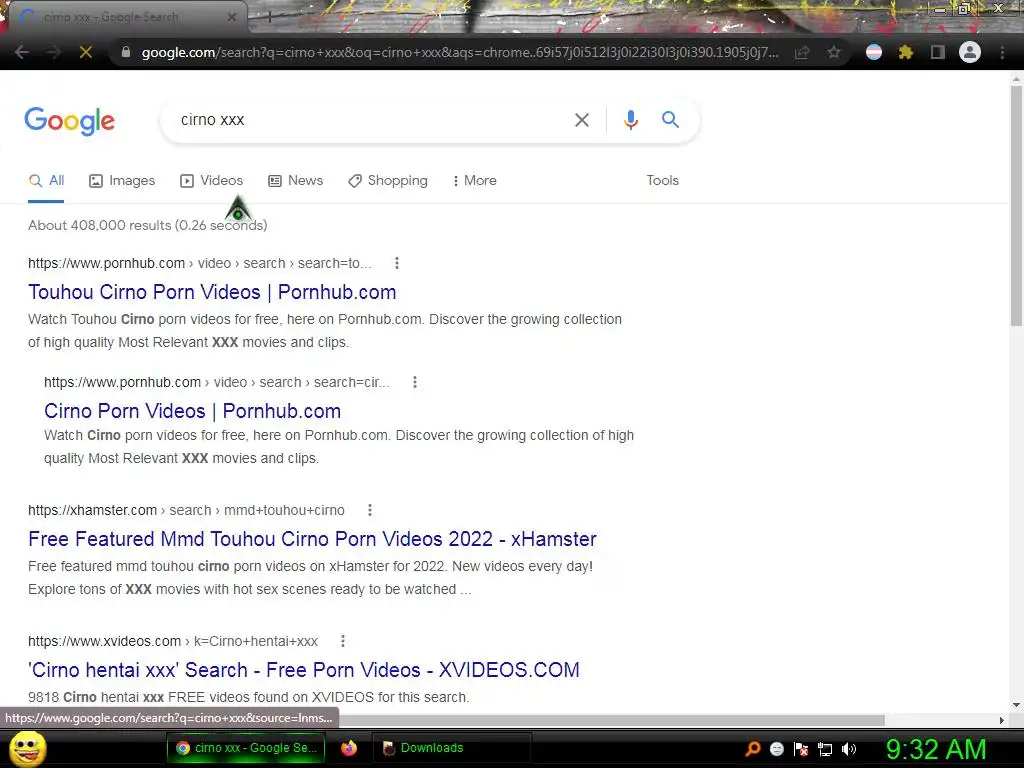
Task: Open the volume speaker tray icon
Action: 849,749
